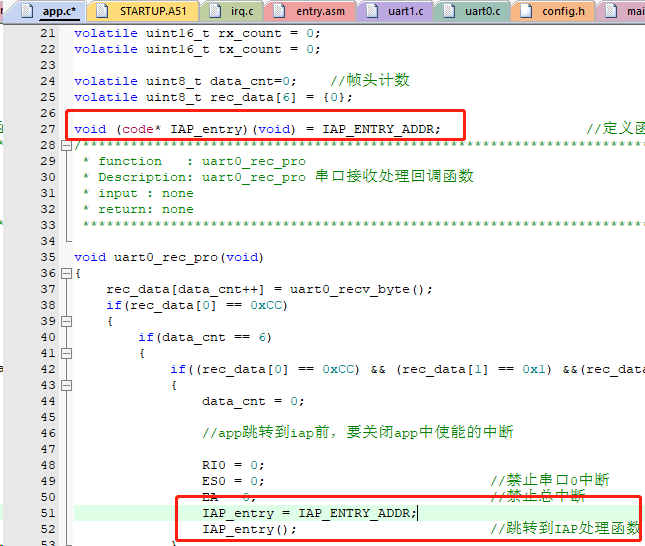The image size is (645, 546).
Task: Place cursor on the IAP_entry() call line
Action: (x=249, y=529)
